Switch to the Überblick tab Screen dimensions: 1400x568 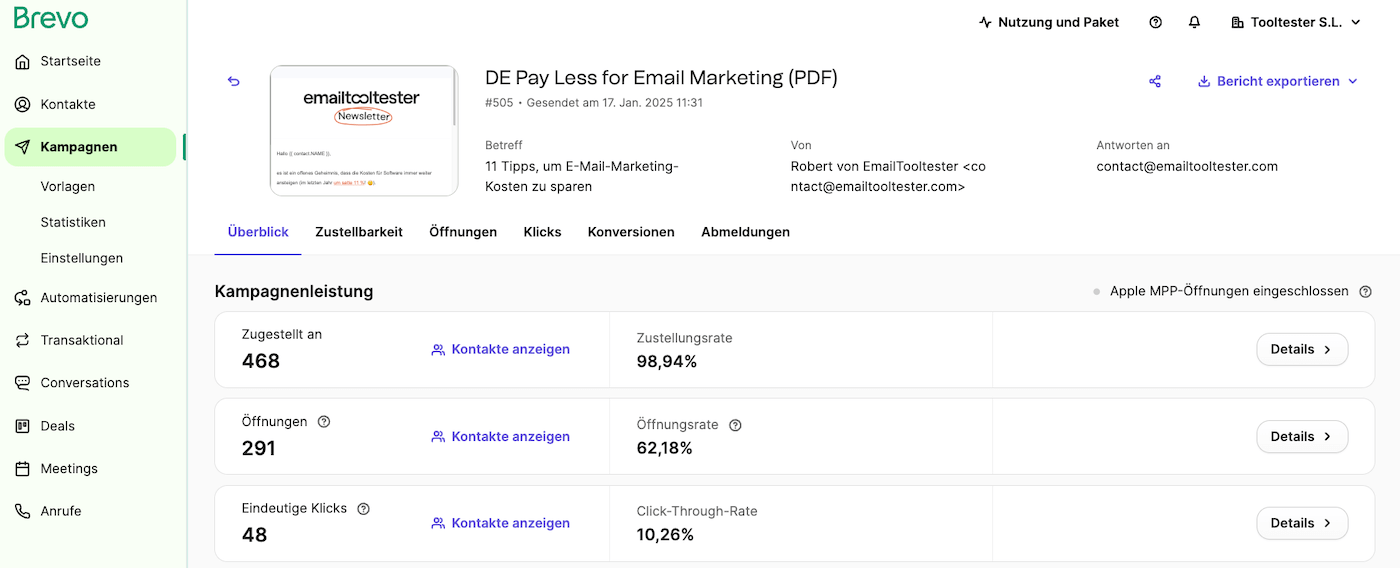[x=258, y=232]
